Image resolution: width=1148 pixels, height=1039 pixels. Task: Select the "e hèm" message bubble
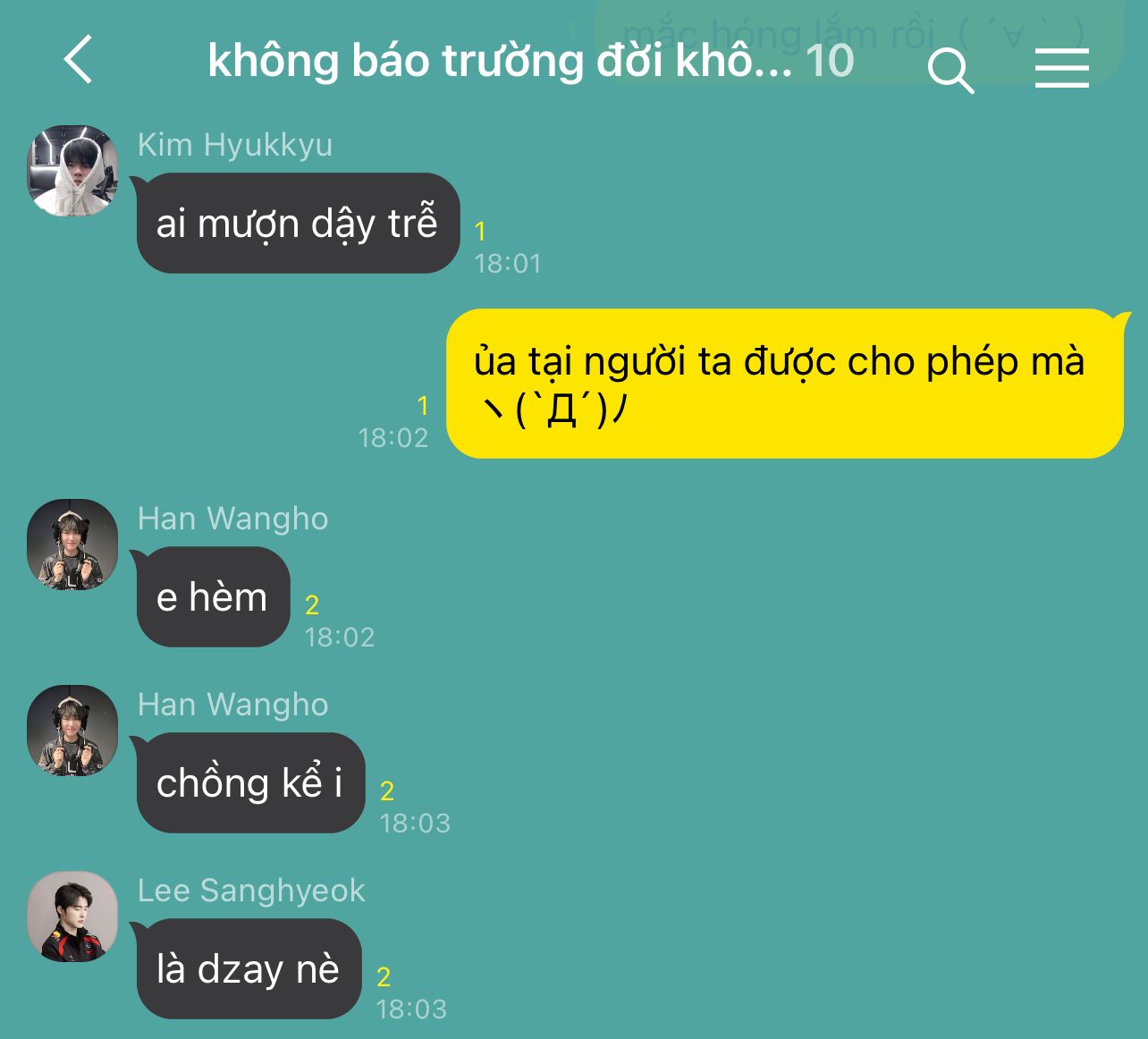pyautogui.click(x=213, y=596)
